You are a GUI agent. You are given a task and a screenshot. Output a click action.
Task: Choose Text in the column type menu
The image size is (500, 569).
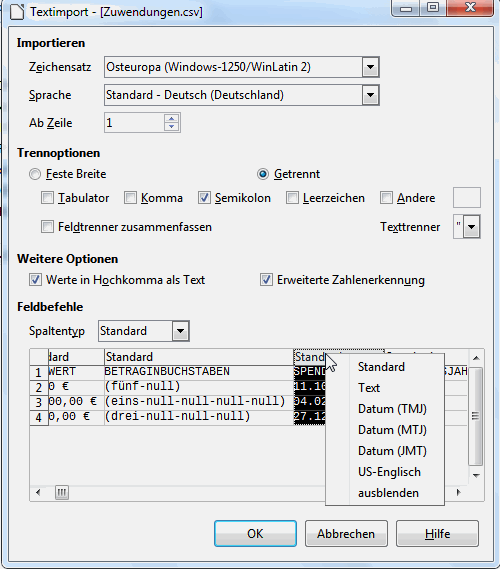369,388
